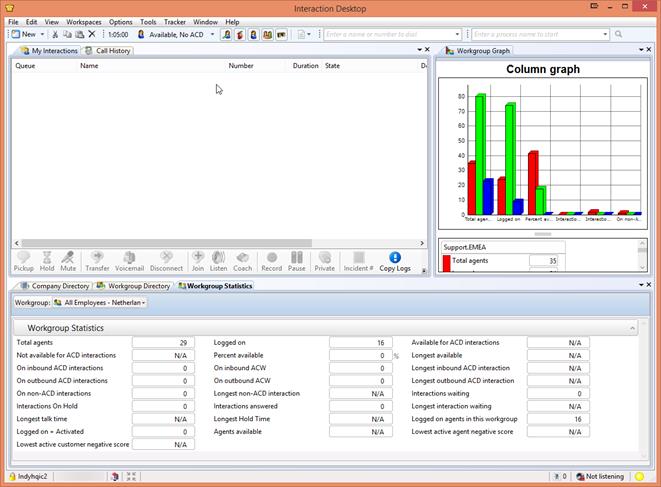Toggle the Private call option

click(x=325, y=261)
